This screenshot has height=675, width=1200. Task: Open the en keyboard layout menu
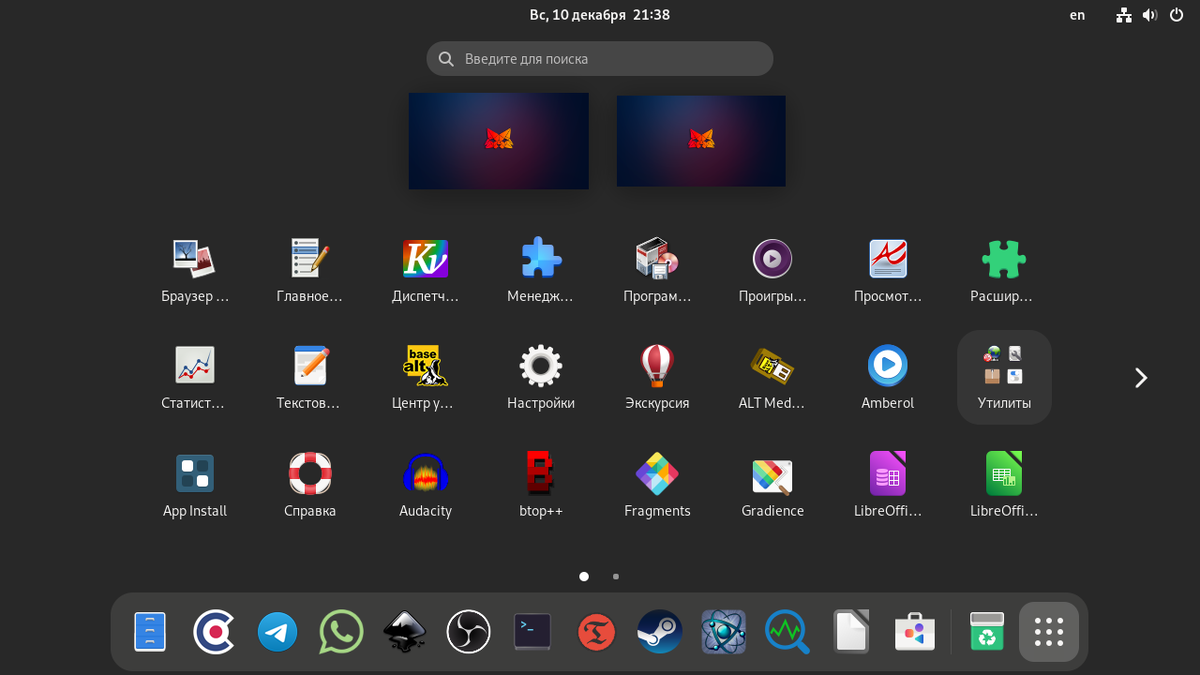pos(1077,15)
